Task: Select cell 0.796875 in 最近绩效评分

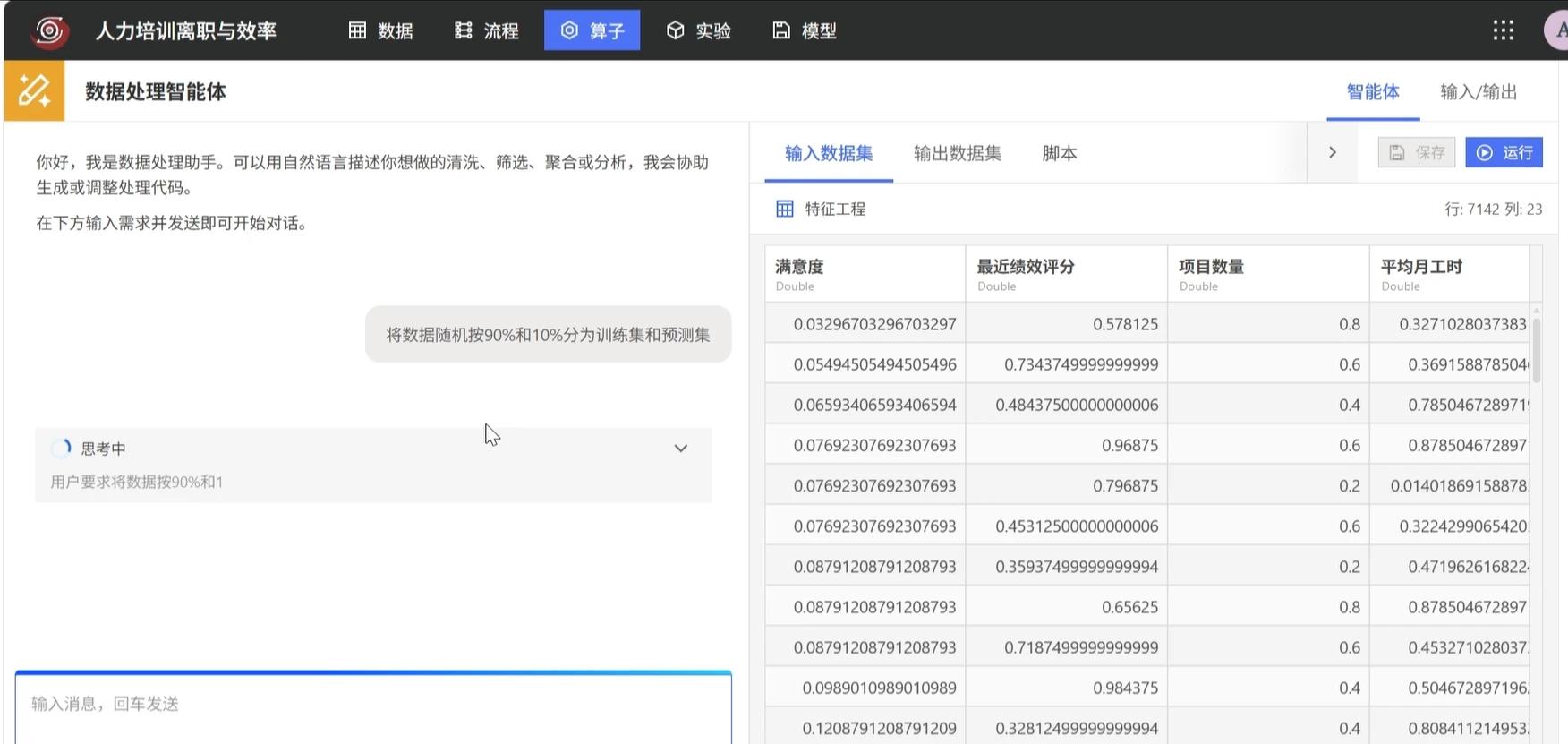Action: pos(1067,485)
